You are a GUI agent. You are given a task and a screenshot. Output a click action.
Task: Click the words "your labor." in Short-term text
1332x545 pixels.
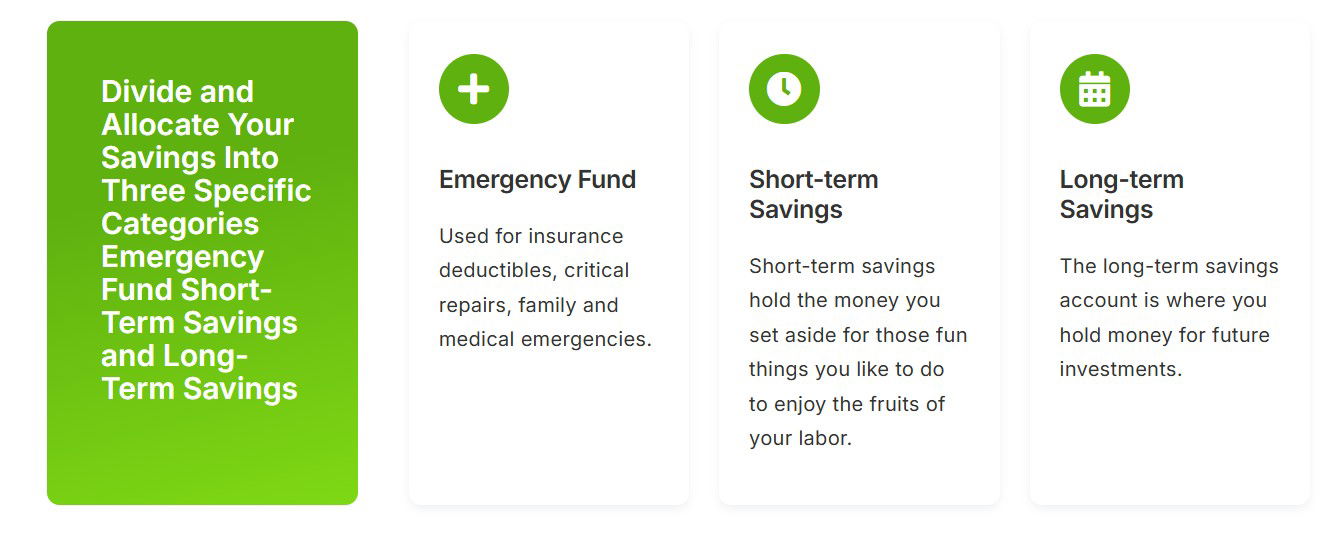(800, 438)
